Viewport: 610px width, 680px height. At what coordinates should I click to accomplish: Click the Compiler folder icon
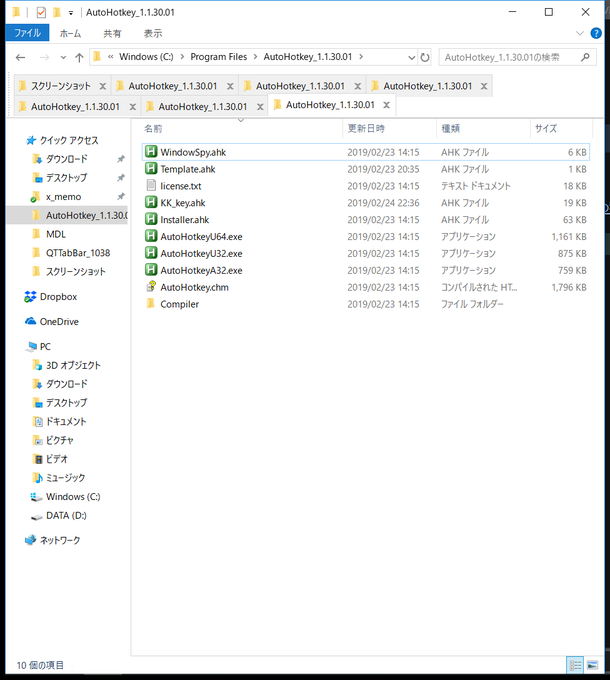[150, 304]
